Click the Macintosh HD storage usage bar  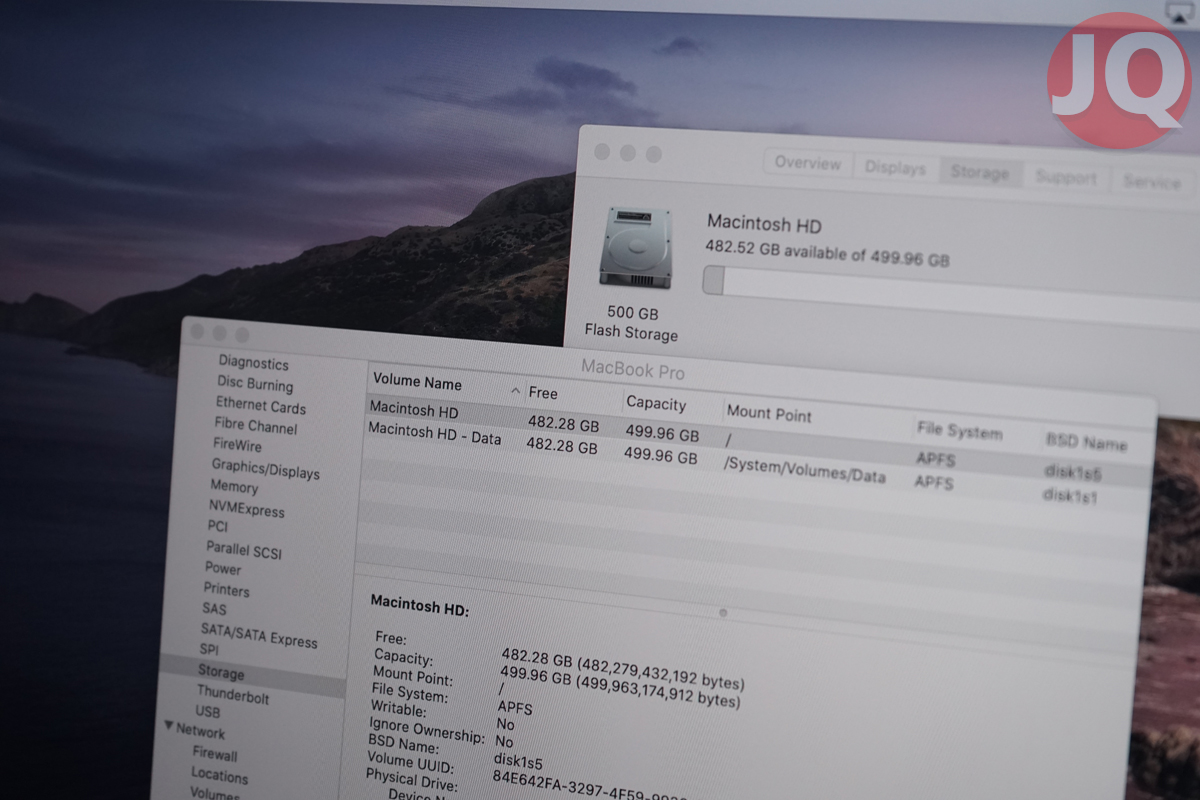click(951, 296)
